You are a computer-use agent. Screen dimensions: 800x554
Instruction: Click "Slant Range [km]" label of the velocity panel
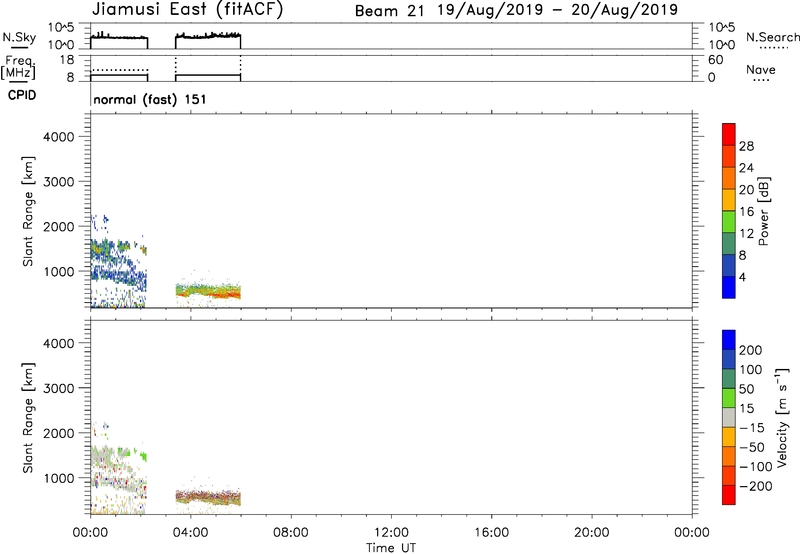[28, 418]
